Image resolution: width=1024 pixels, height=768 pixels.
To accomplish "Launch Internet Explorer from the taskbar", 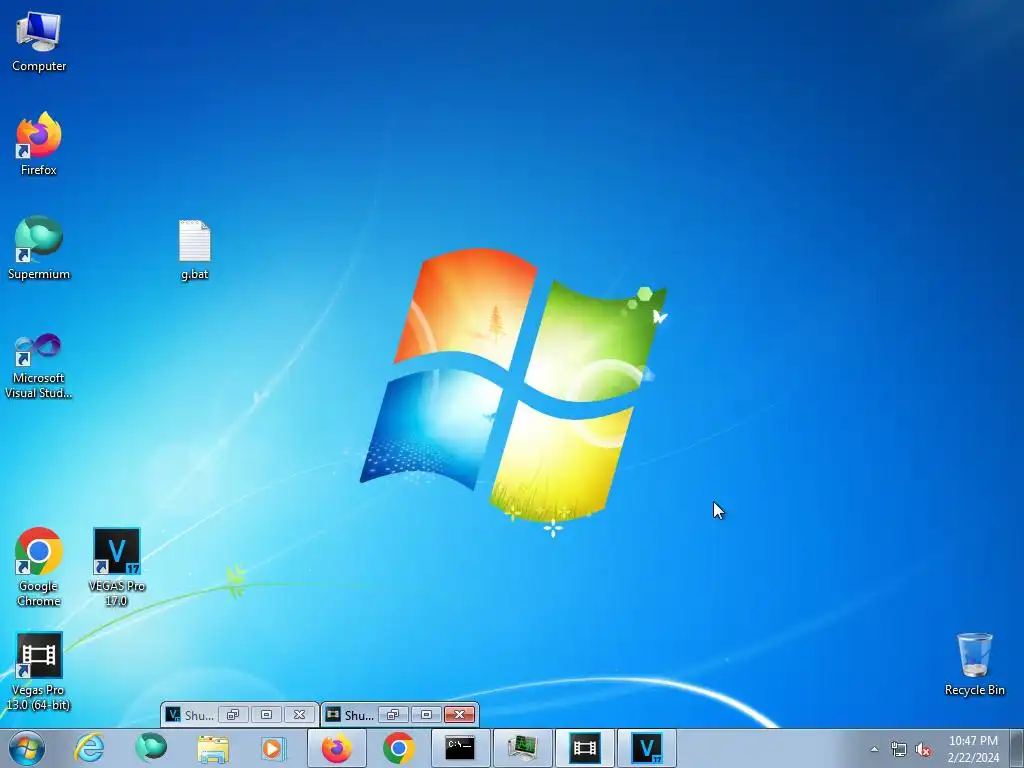I will (89, 748).
